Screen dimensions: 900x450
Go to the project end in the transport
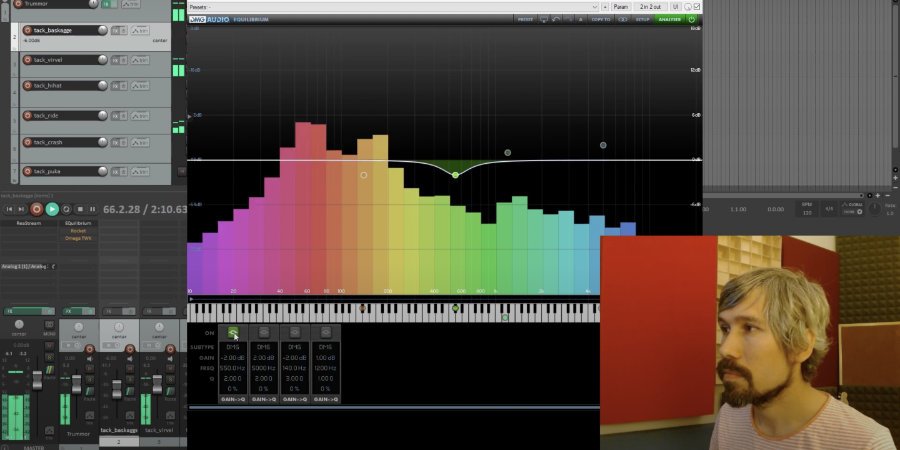(21, 210)
